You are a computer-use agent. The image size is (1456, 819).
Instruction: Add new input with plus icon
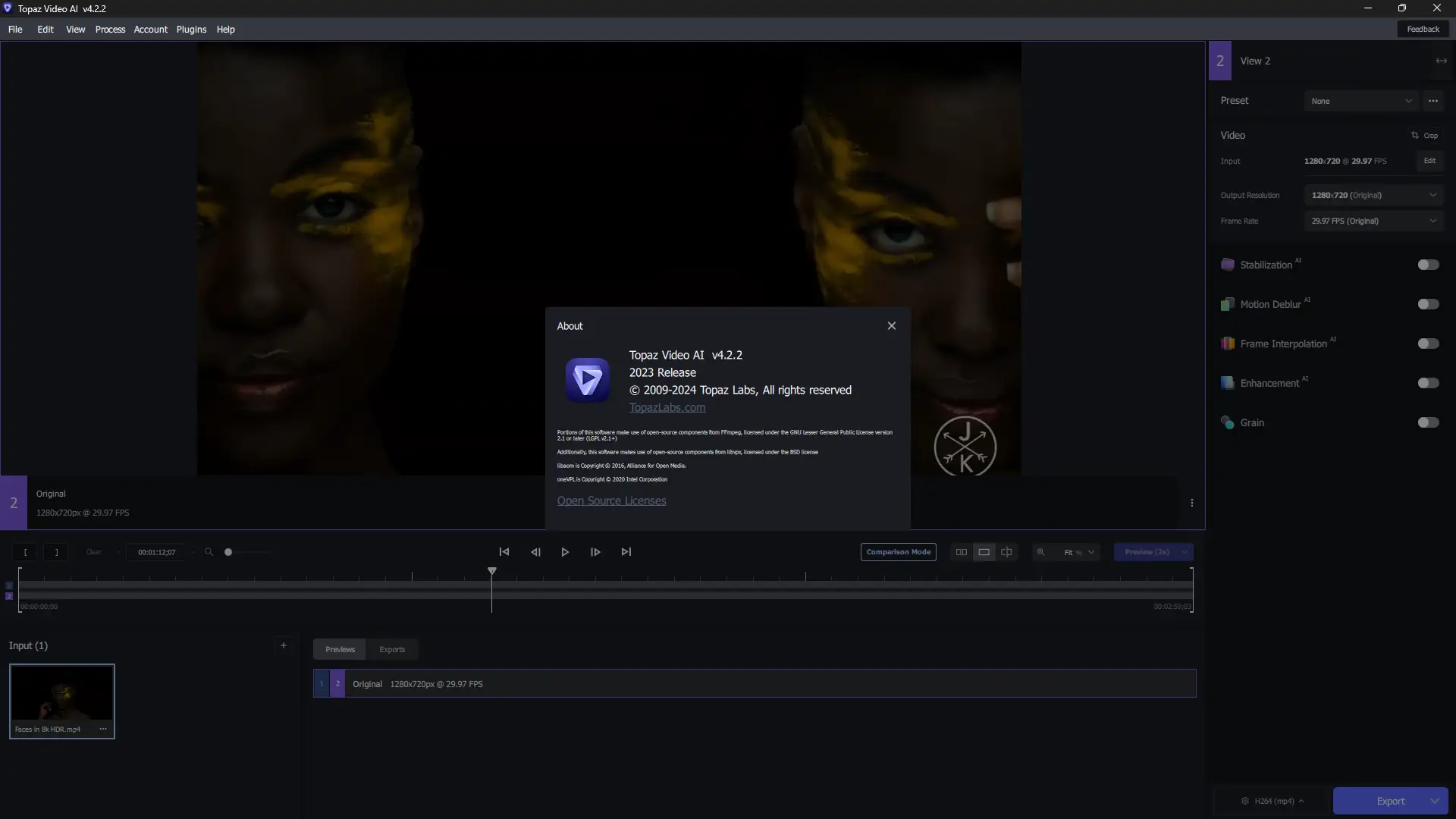tap(284, 645)
